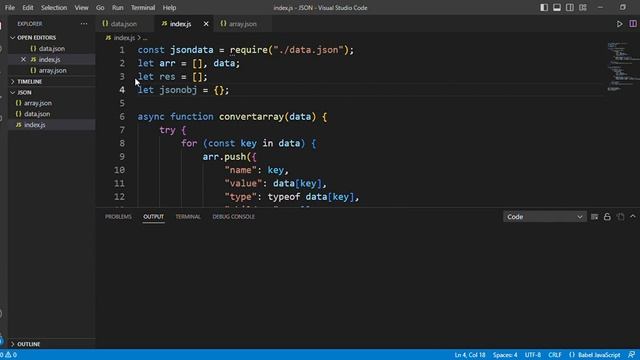Toggle primary sidebar layout icon in title bar
640x360 pixels.
[x=544, y=7]
